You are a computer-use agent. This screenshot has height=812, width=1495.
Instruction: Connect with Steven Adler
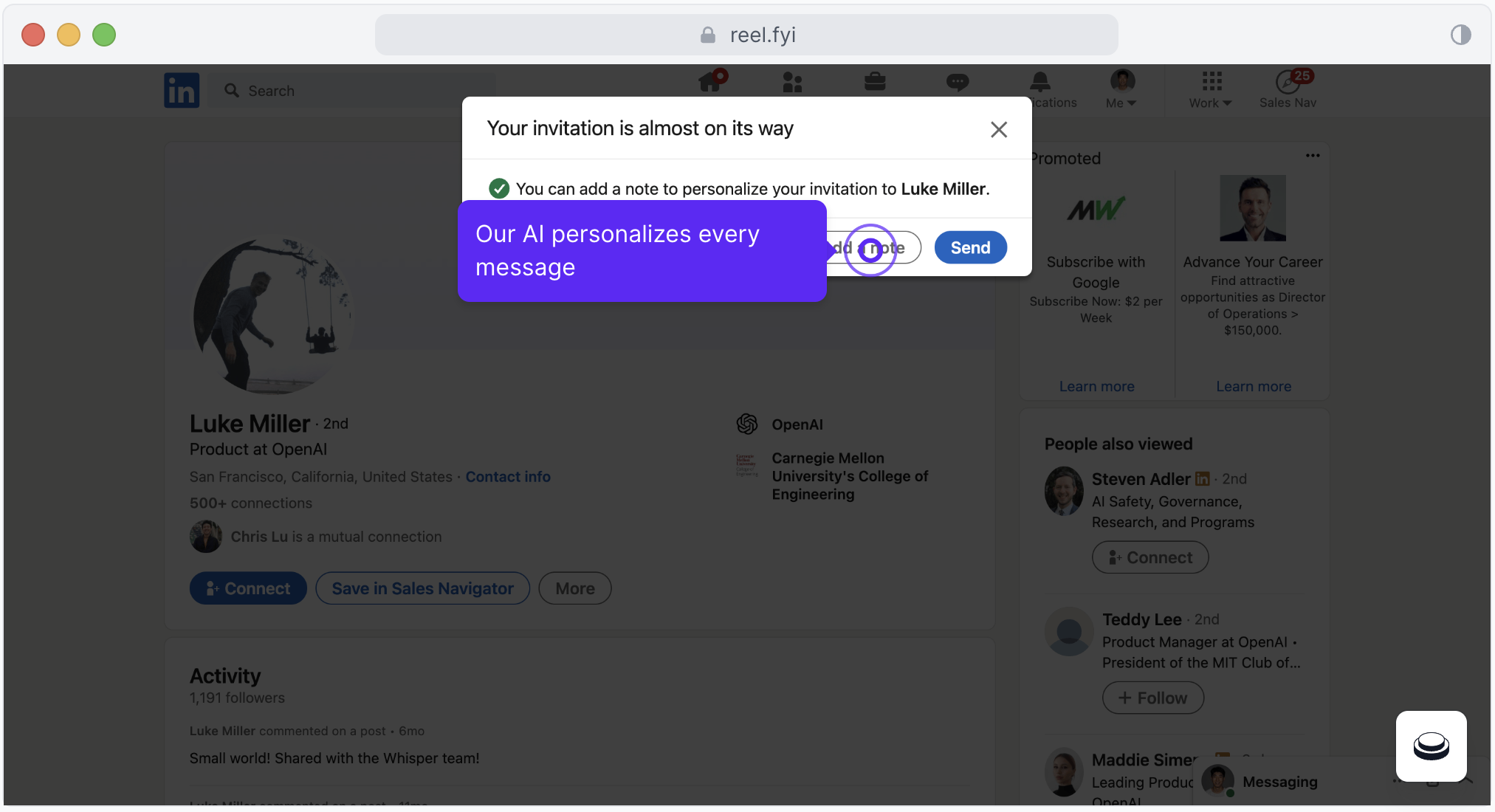click(1150, 557)
